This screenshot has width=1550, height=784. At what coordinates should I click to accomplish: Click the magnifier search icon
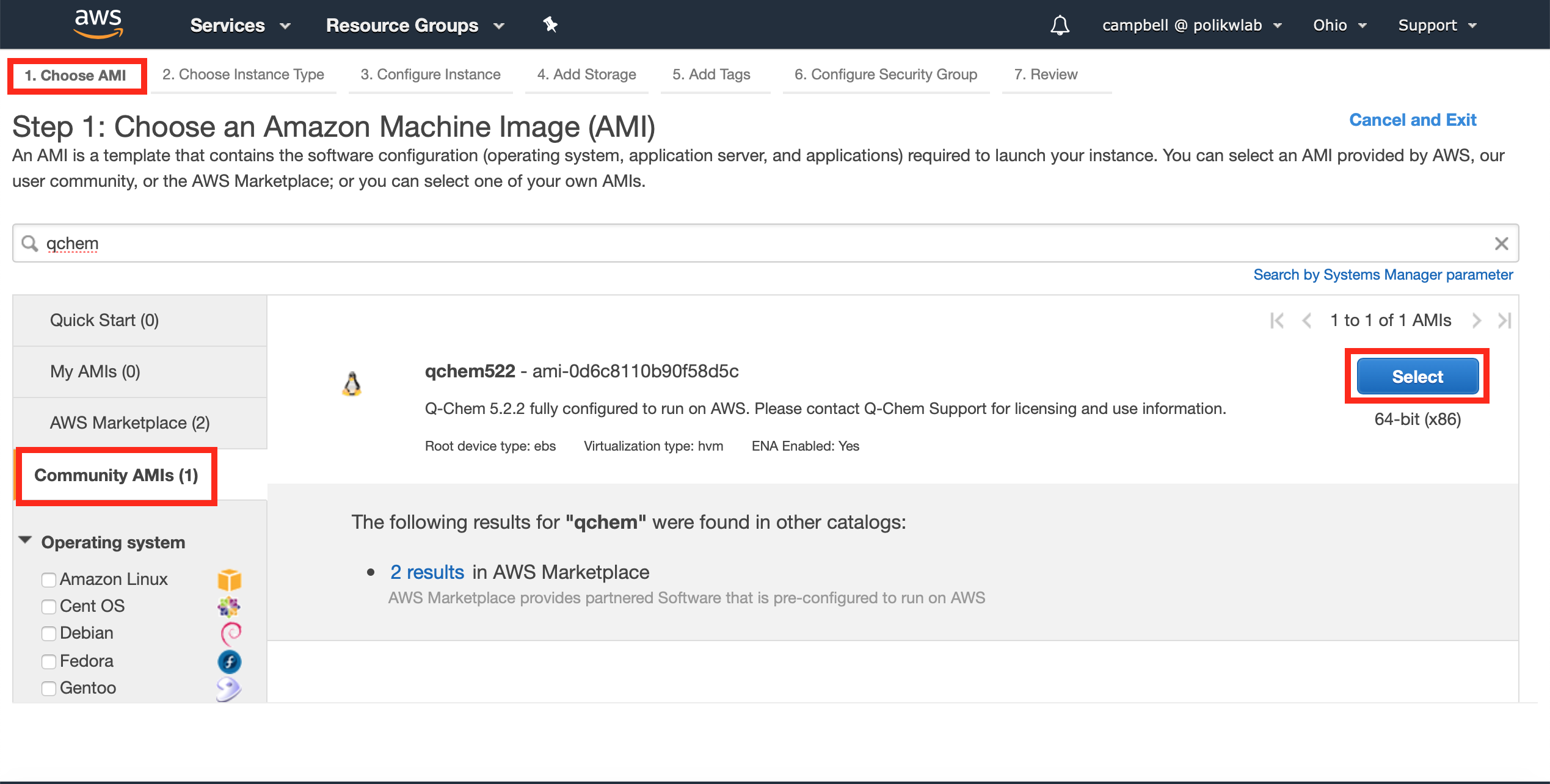click(x=29, y=244)
